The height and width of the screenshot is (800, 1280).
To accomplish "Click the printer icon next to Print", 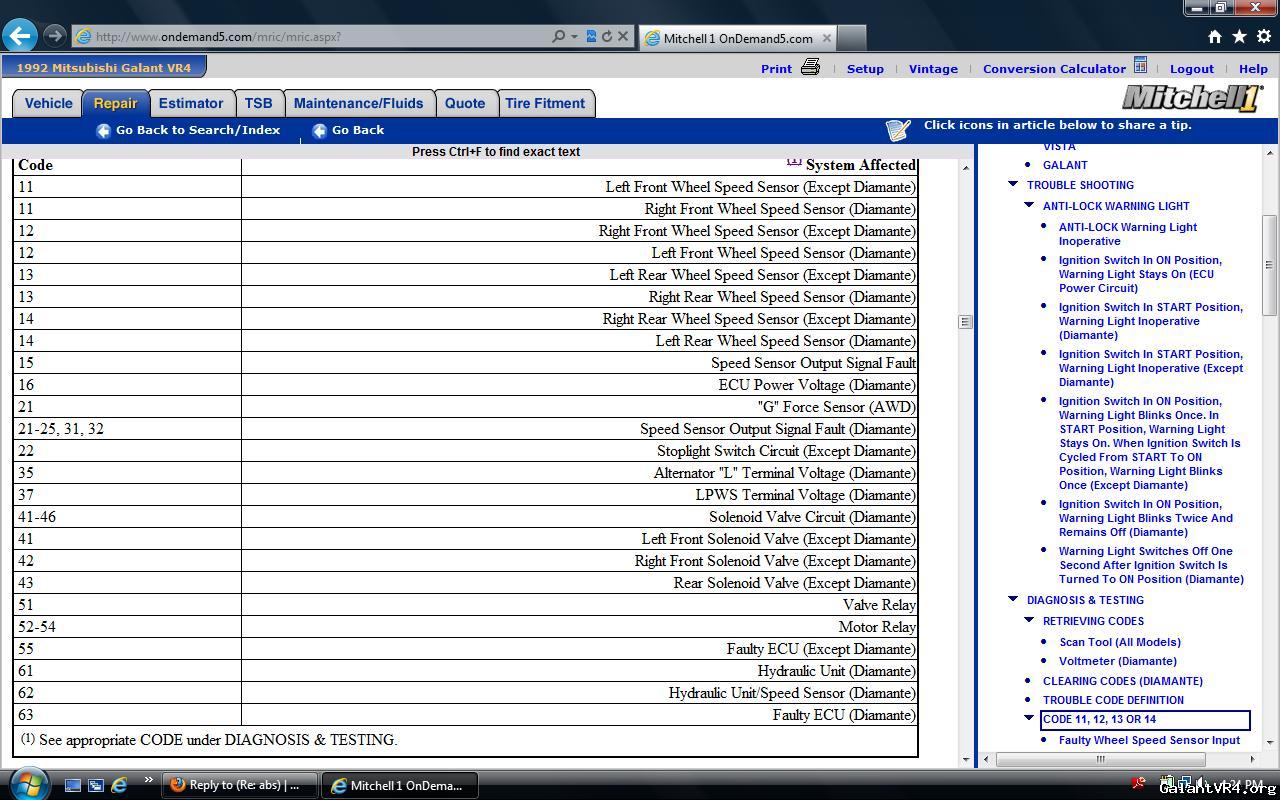I will click(x=810, y=67).
